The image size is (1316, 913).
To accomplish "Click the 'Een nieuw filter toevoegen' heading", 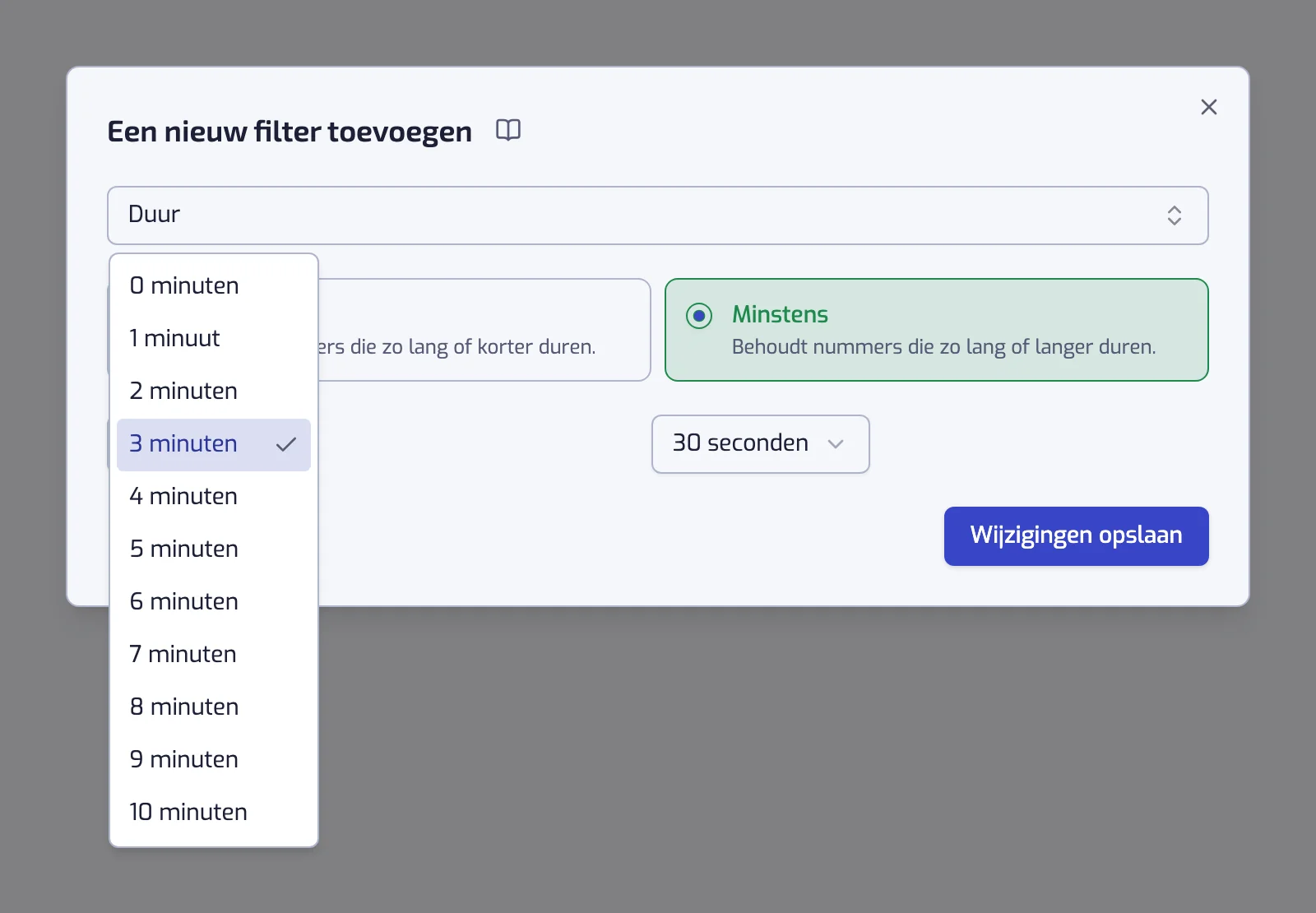I will 290,132.
